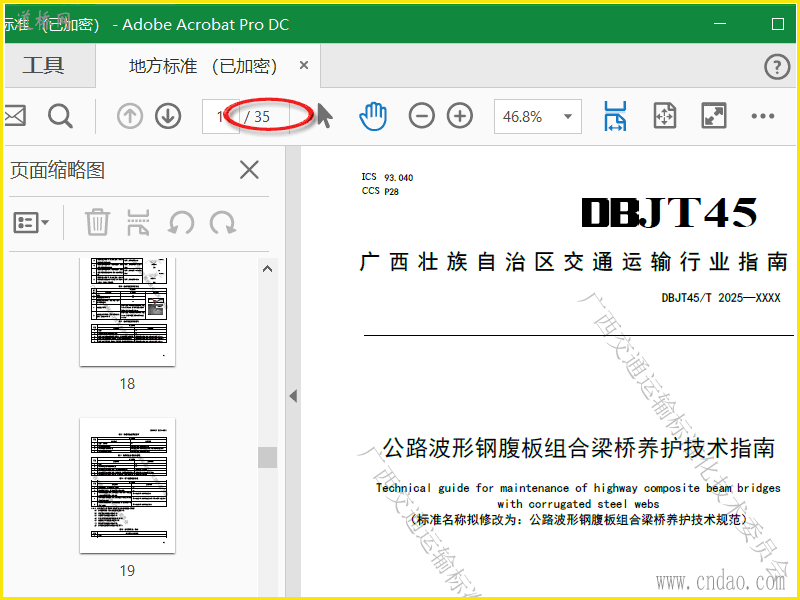Open the 46.8% zoom level dropdown

[x=538, y=116]
